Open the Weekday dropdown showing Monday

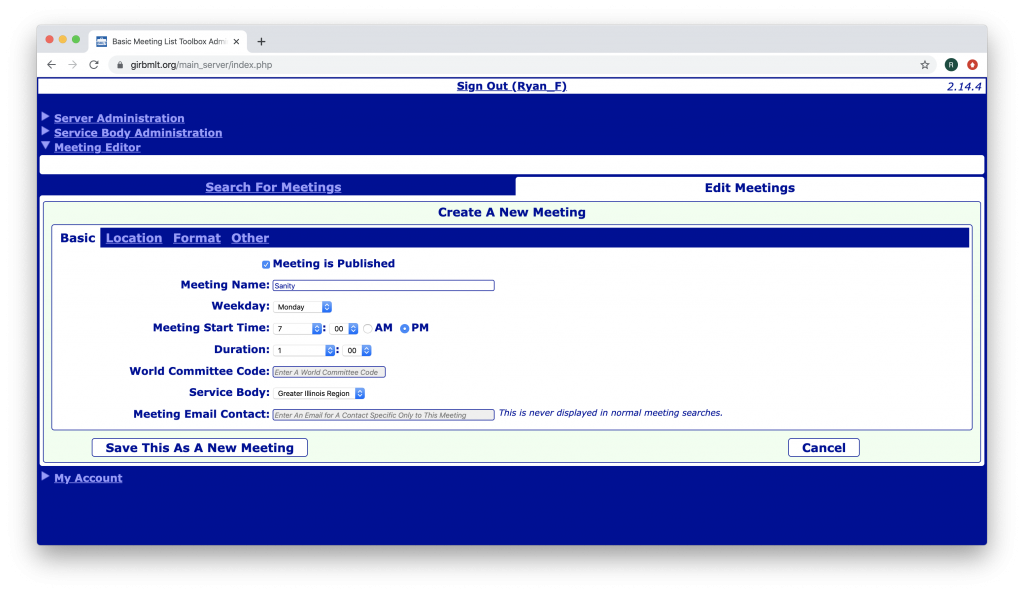pos(302,307)
